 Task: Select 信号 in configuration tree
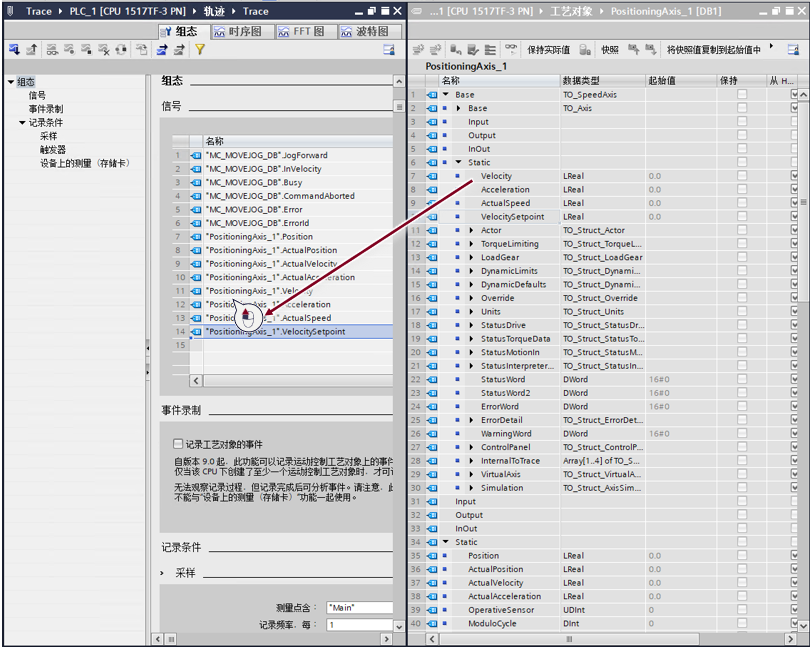[37, 95]
